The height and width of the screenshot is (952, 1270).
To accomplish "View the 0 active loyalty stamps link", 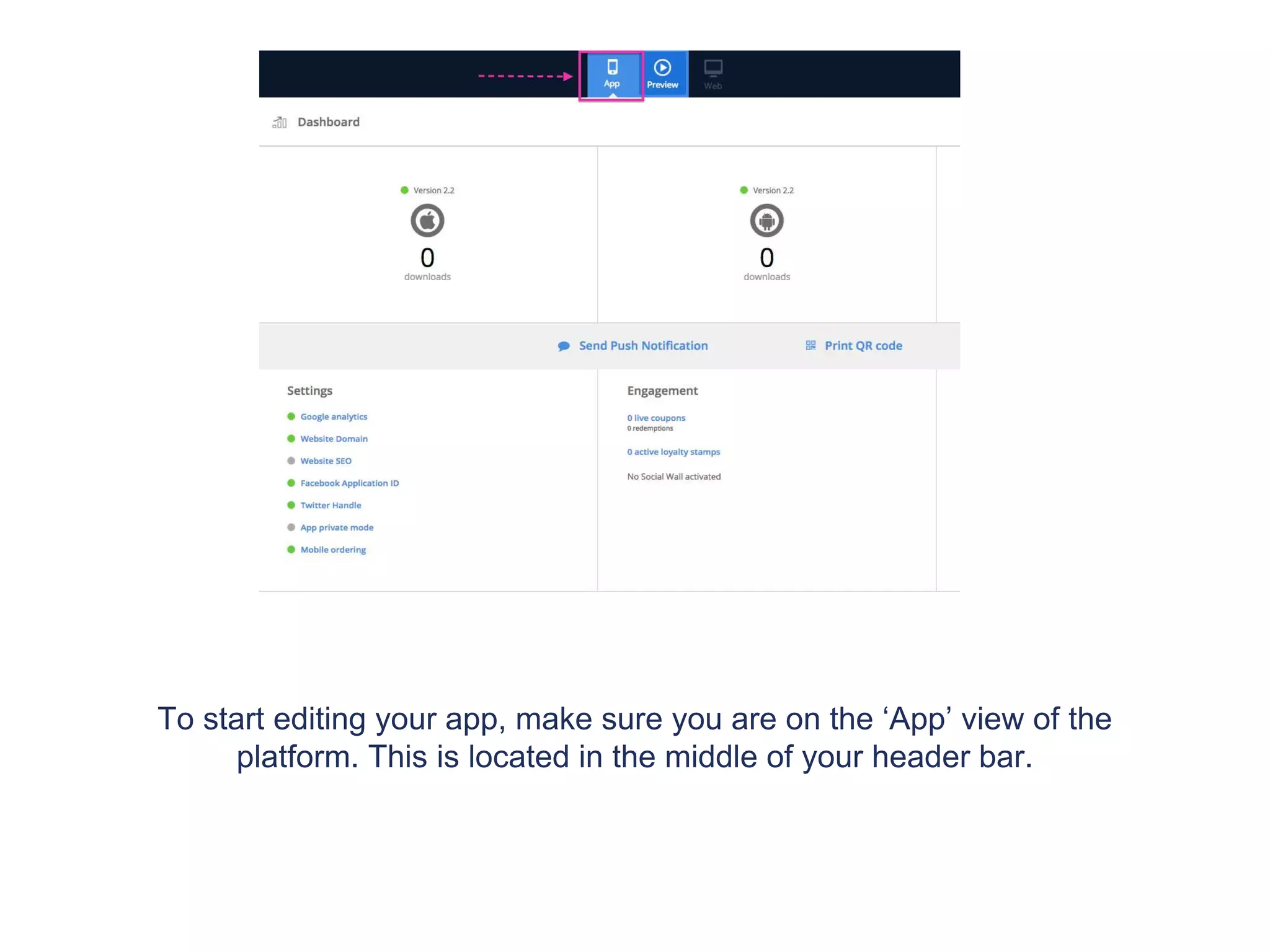I will tap(673, 452).
